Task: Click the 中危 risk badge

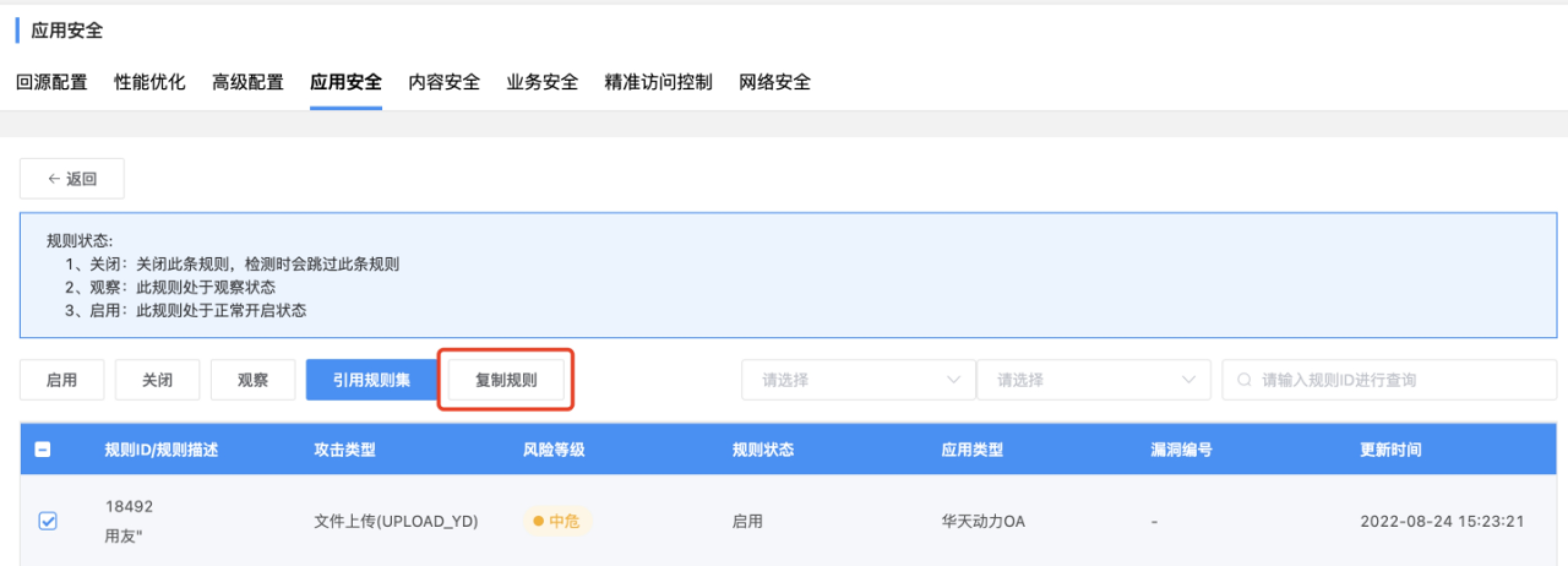Action: coord(557,521)
